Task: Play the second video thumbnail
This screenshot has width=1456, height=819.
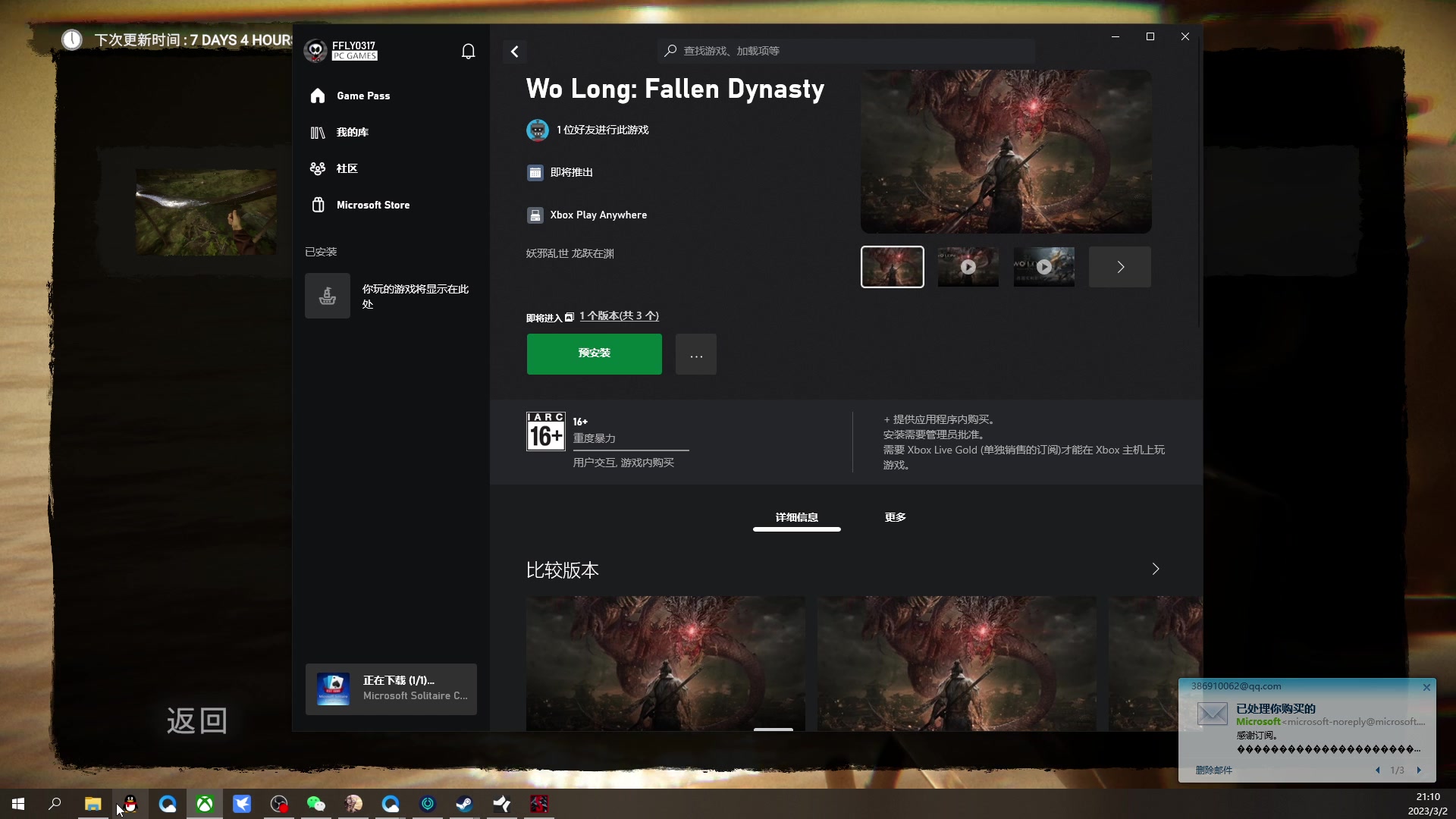Action: point(968,267)
